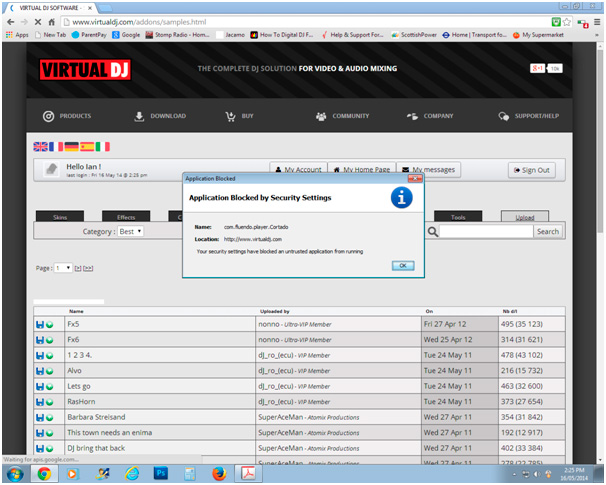Open the Stomp Radio bookmark

177,35
